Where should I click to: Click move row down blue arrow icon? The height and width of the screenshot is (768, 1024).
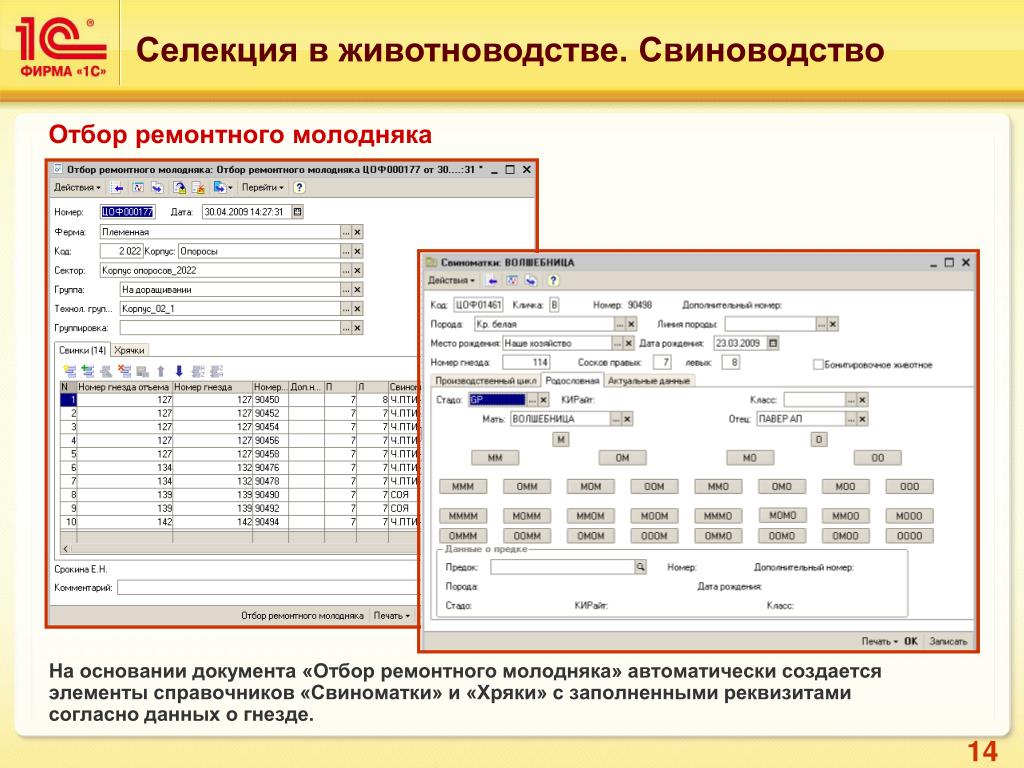[179, 372]
